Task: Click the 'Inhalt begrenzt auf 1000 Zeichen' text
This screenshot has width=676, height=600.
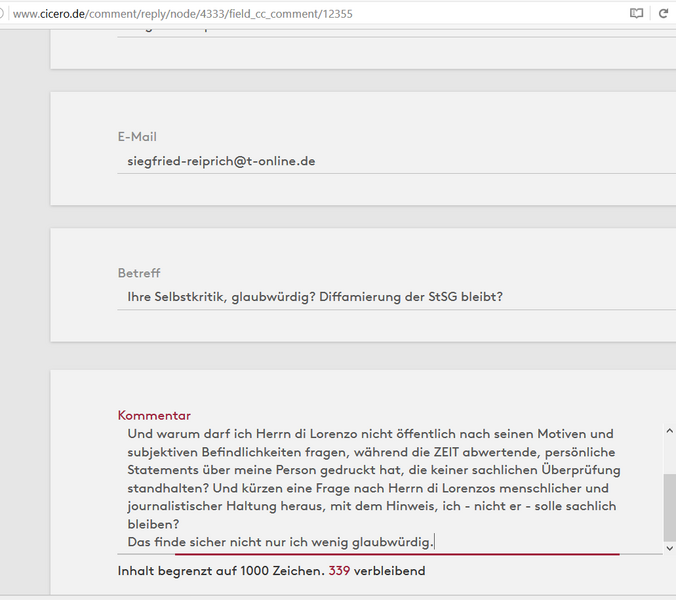Action: tap(220, 571)
